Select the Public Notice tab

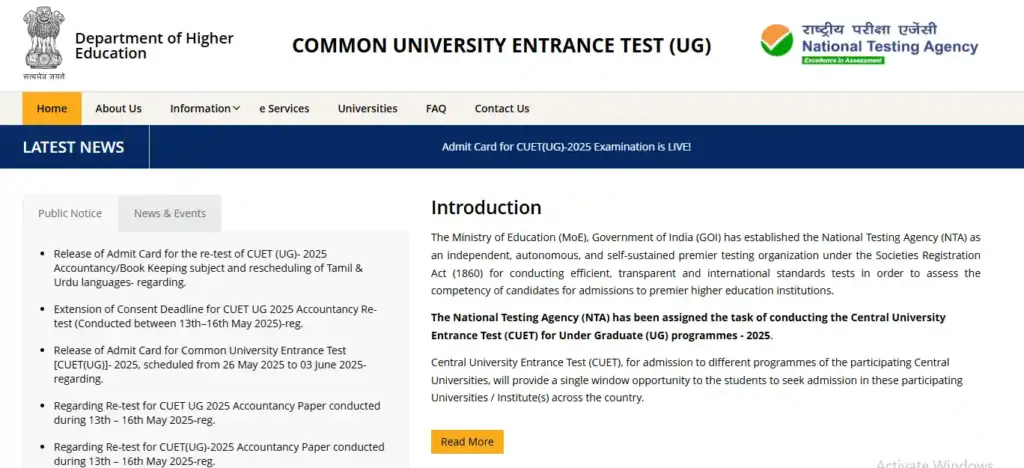coord(70,213)
